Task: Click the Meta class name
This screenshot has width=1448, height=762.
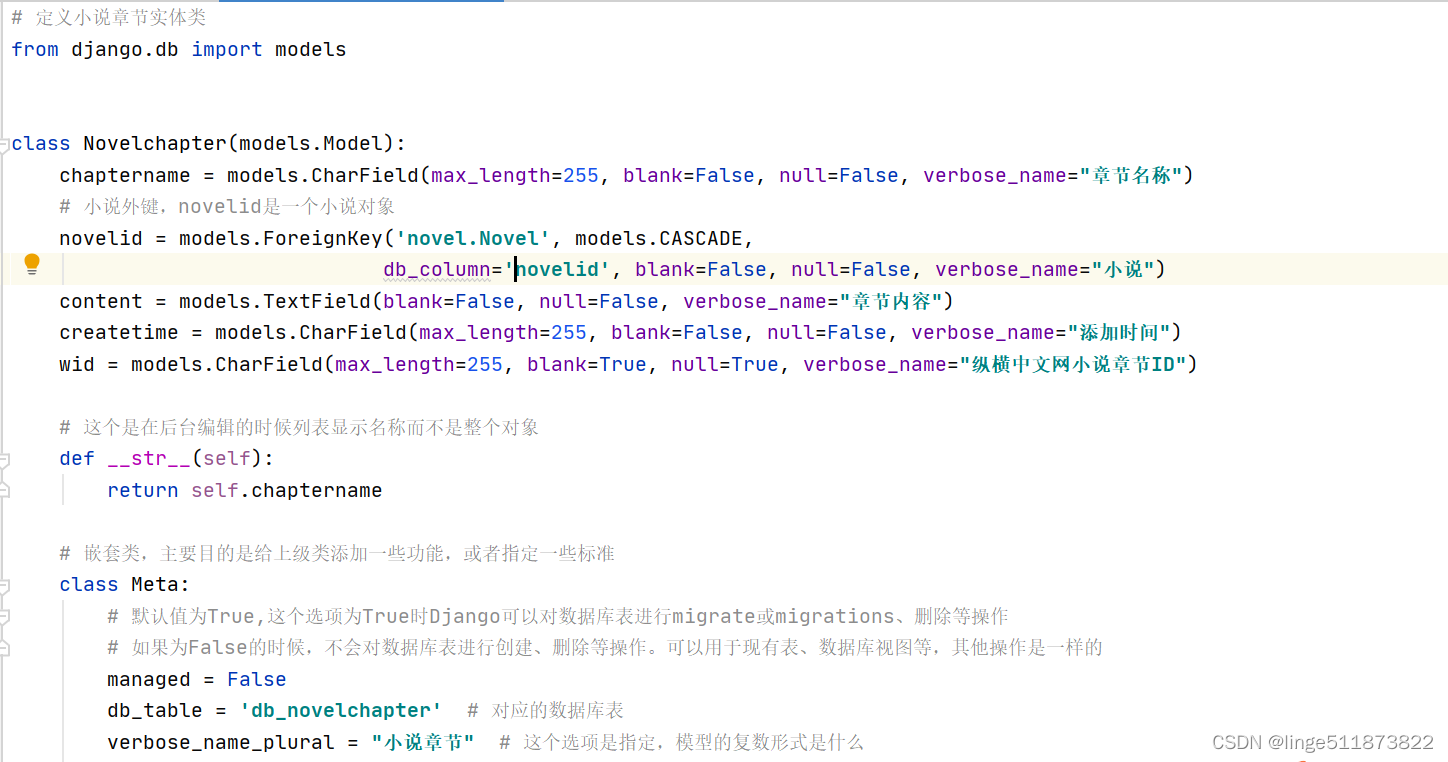Action: pyautogui.click(x=155, y=584)
